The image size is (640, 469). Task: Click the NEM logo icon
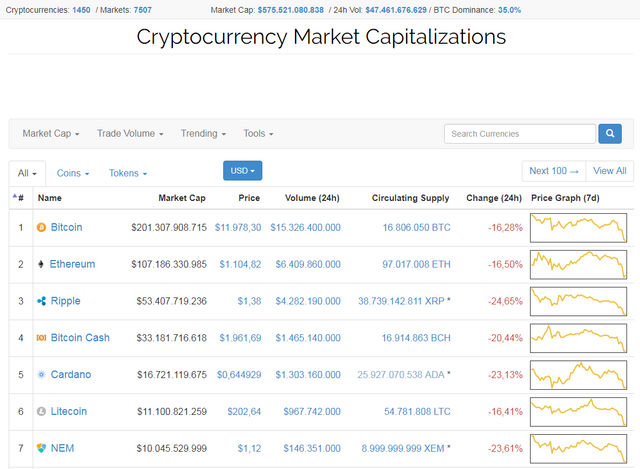pos(41,448)
